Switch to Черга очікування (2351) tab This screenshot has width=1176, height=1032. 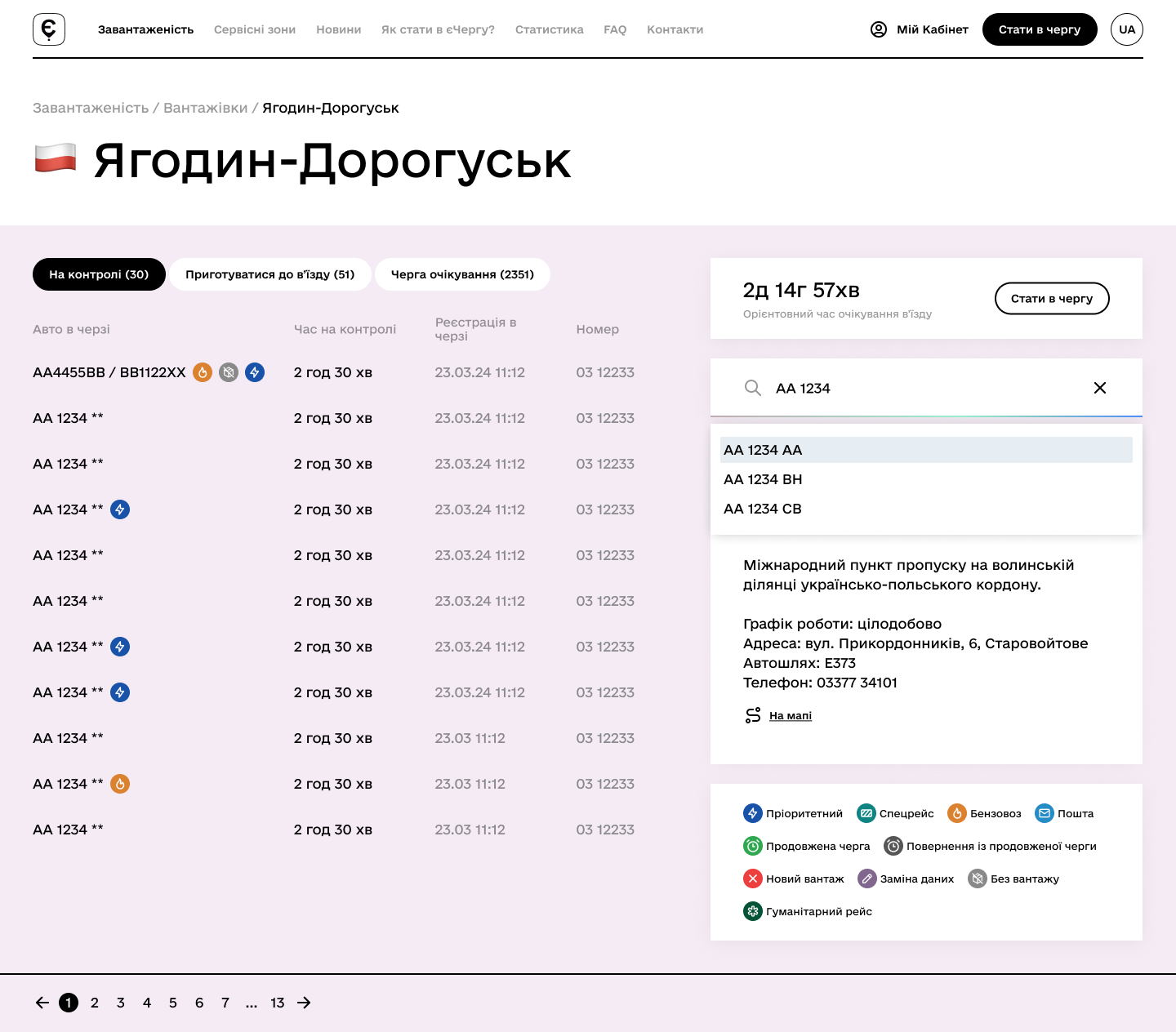point(462,274)
